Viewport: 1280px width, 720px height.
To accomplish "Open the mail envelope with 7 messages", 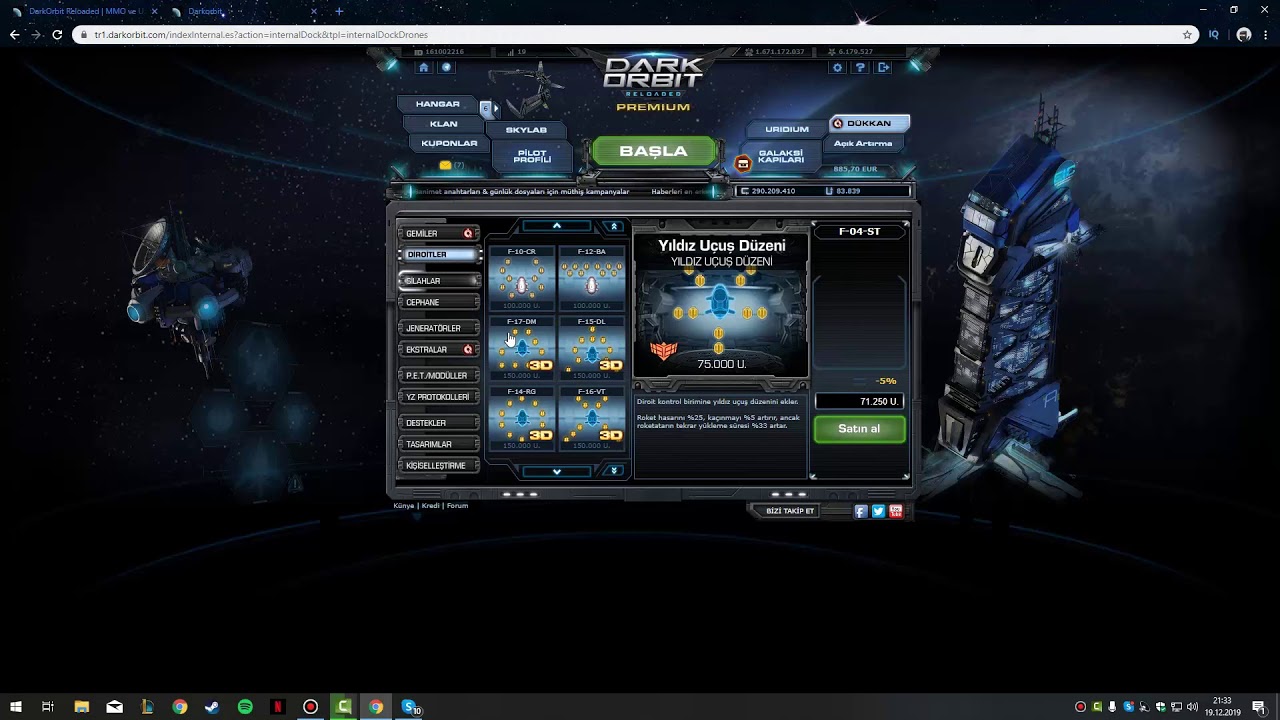I will click(x=445, y=165).
